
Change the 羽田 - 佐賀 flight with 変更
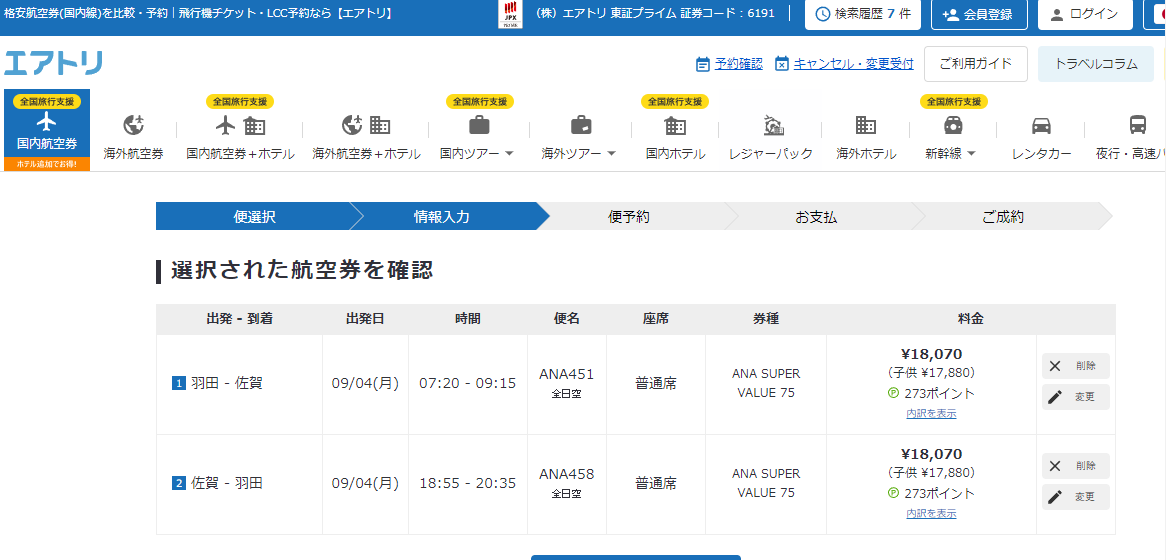1075,397
